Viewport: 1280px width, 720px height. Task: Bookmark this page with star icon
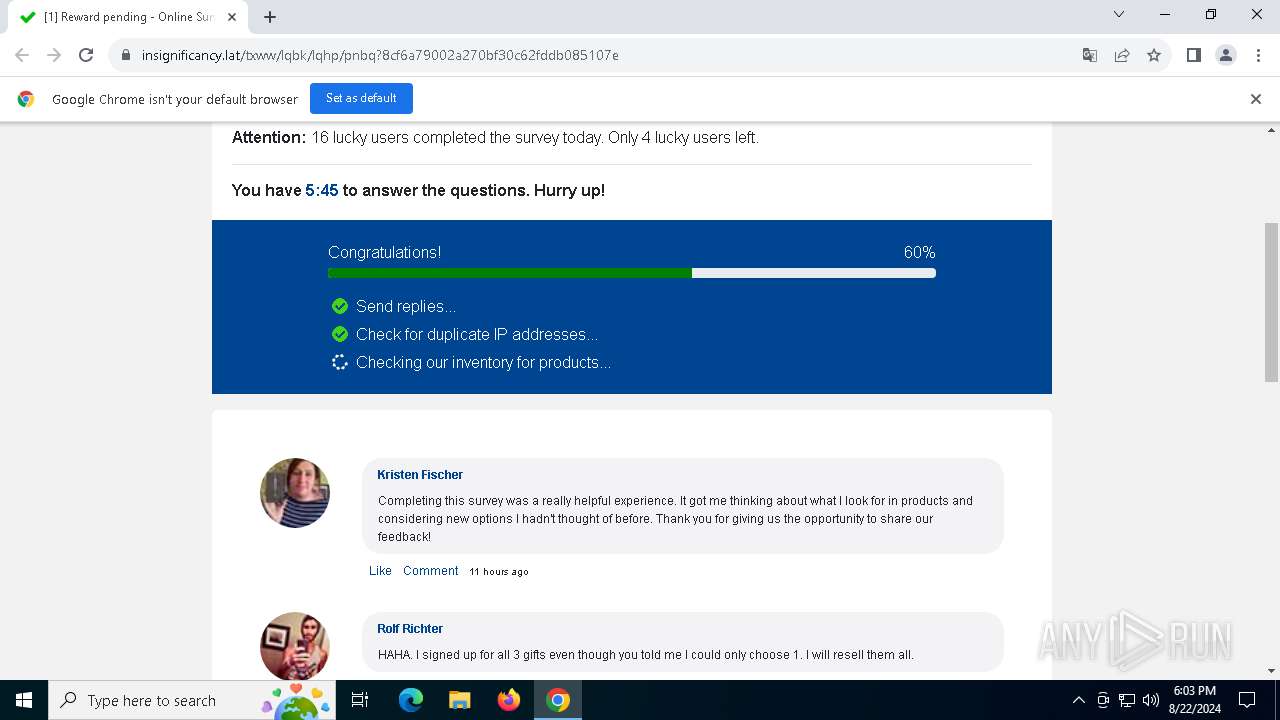[1154, 55]
